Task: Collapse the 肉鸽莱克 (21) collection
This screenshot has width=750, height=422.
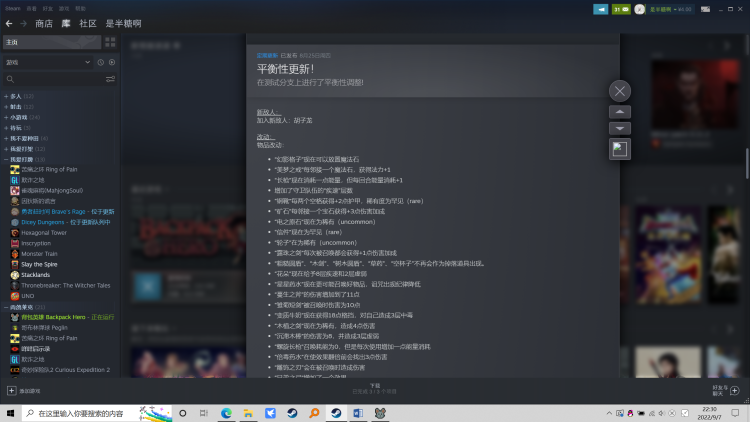Action: pos(25,307)
